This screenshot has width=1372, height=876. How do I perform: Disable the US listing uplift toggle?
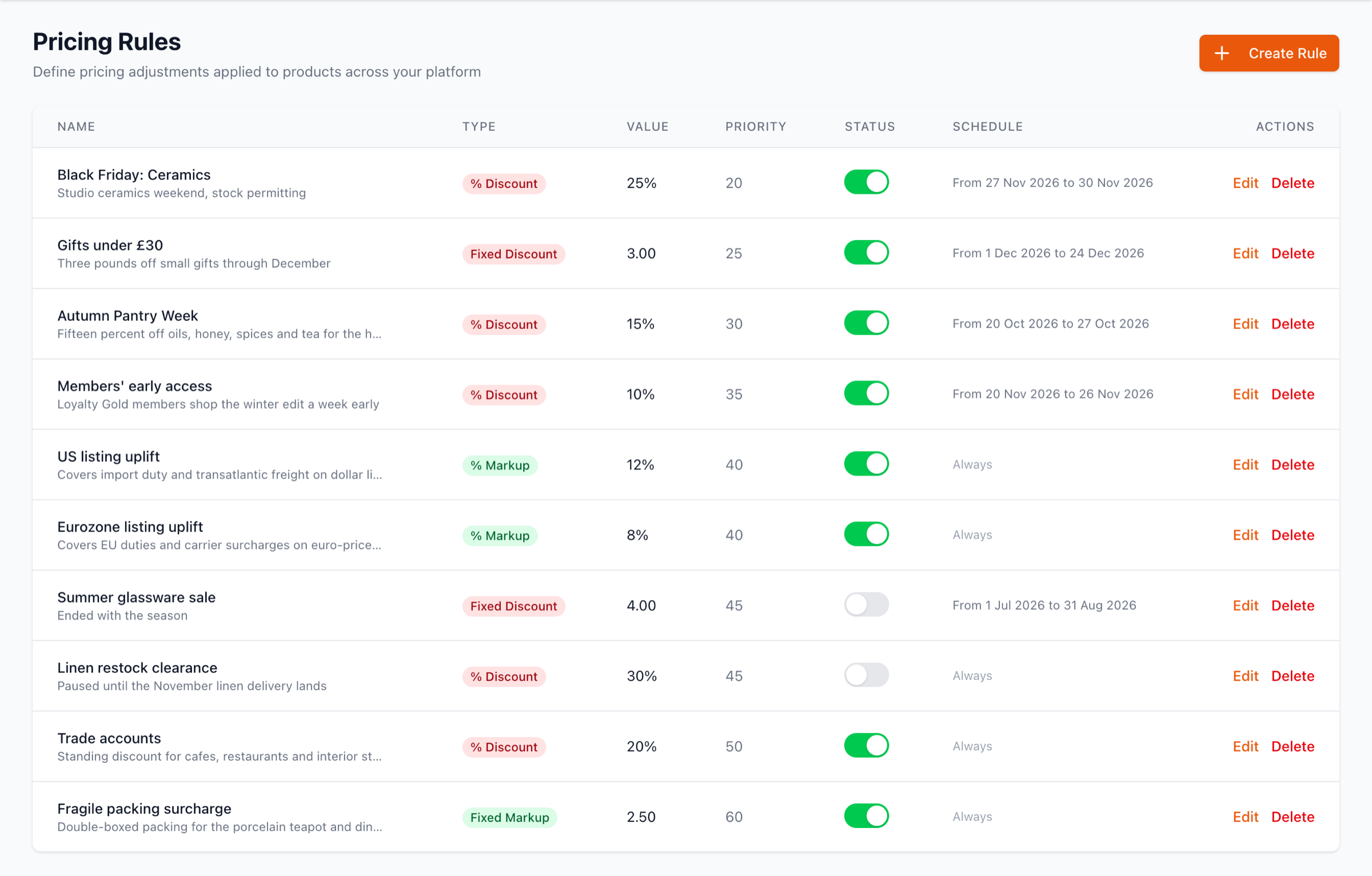pos(866,464)
